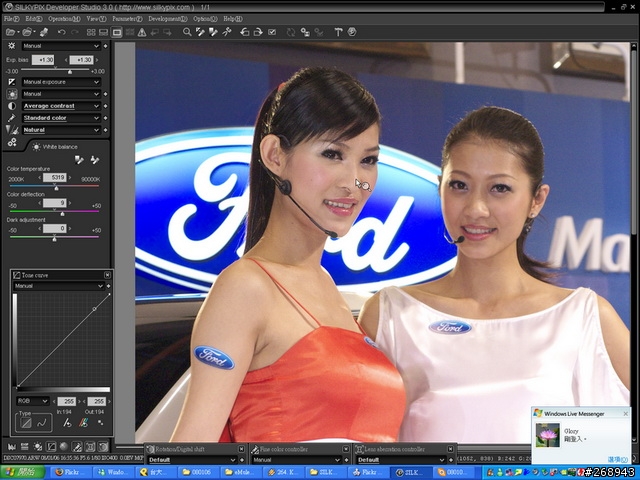The height and width of the screenshot is (480, 640).
Task: Open file icon in the toolbar
Action: pyautogui.click(x=11, y=32)
